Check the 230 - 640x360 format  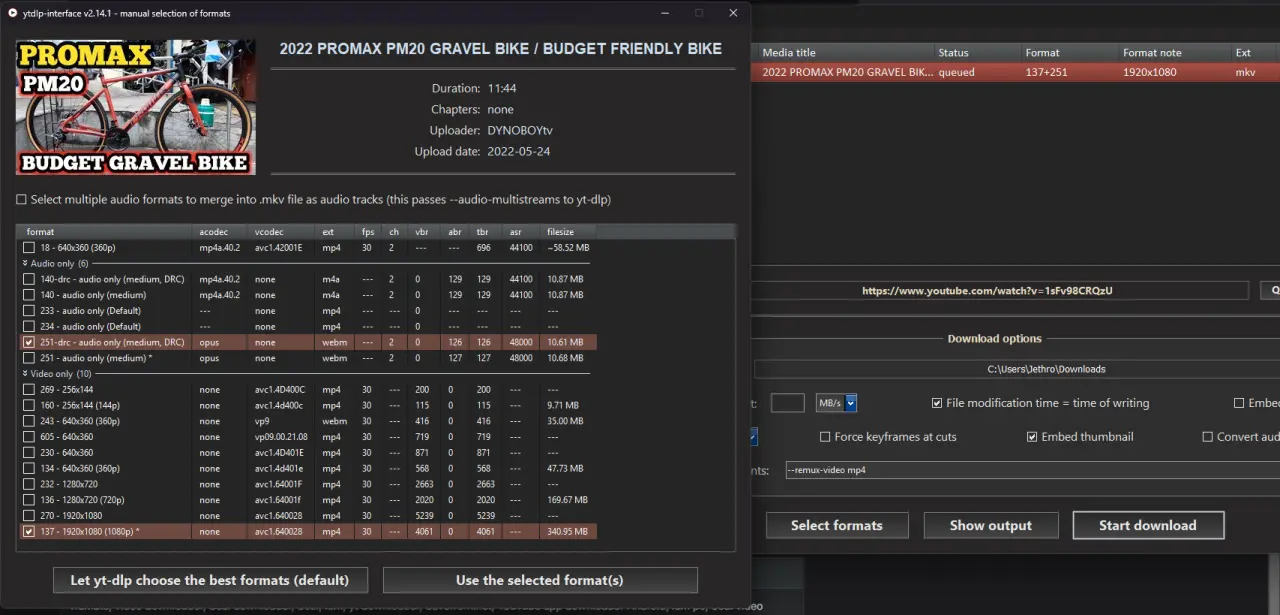coord(29,453)
